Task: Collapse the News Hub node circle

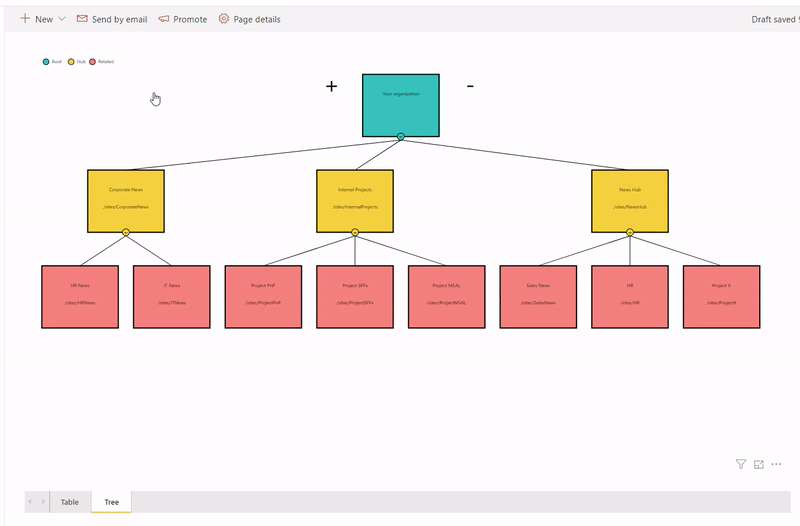Action: point(630,232)
